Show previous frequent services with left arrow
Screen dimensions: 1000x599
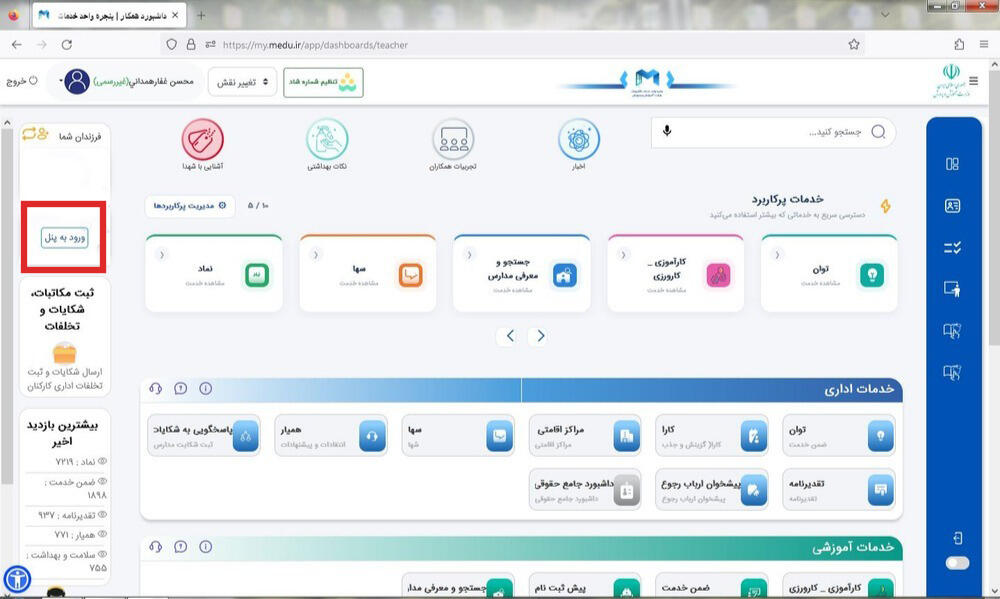tap(510, 336)
